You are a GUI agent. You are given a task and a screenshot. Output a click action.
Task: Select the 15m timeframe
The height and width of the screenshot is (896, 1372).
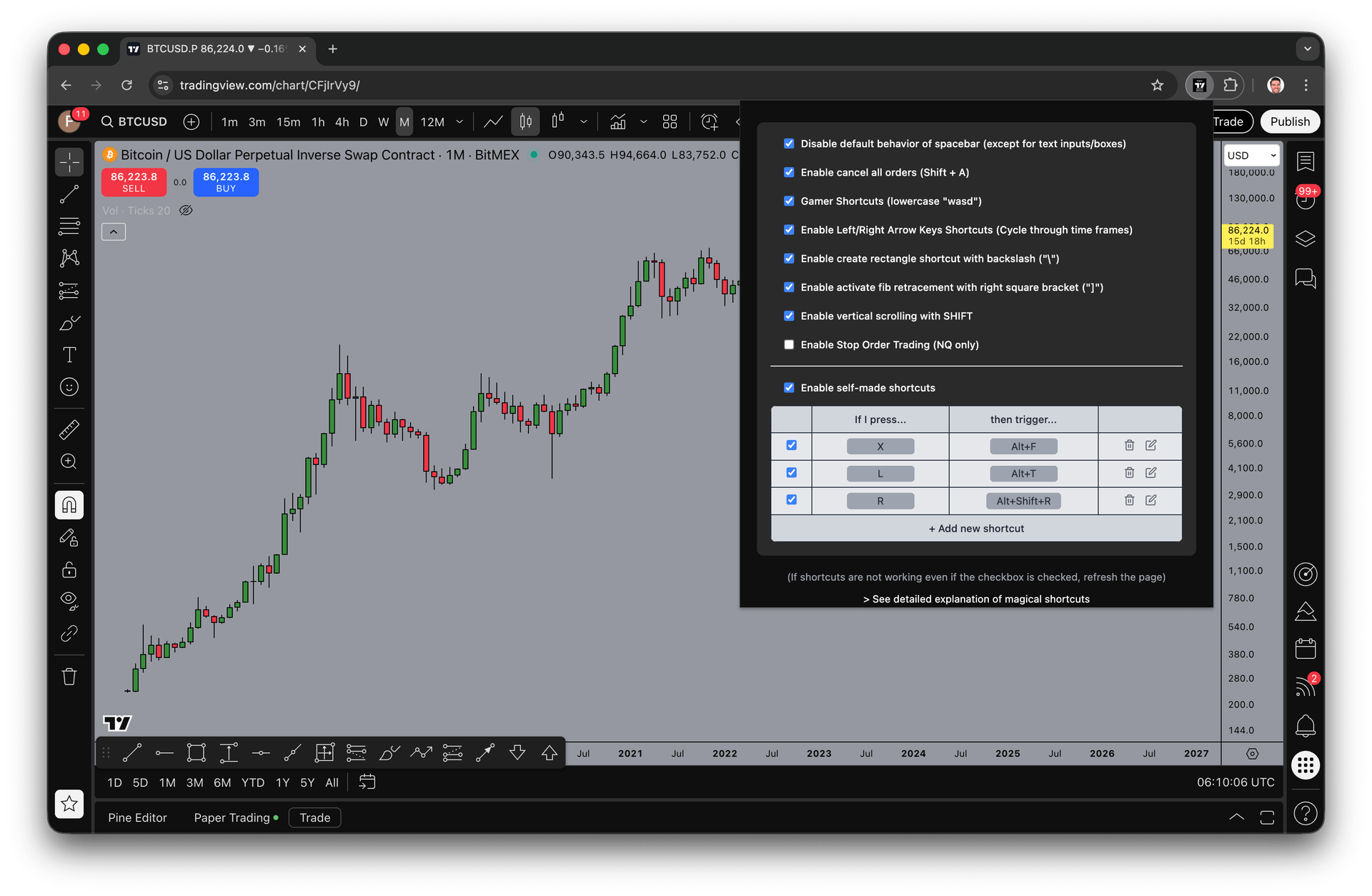[x=288, y=121]
